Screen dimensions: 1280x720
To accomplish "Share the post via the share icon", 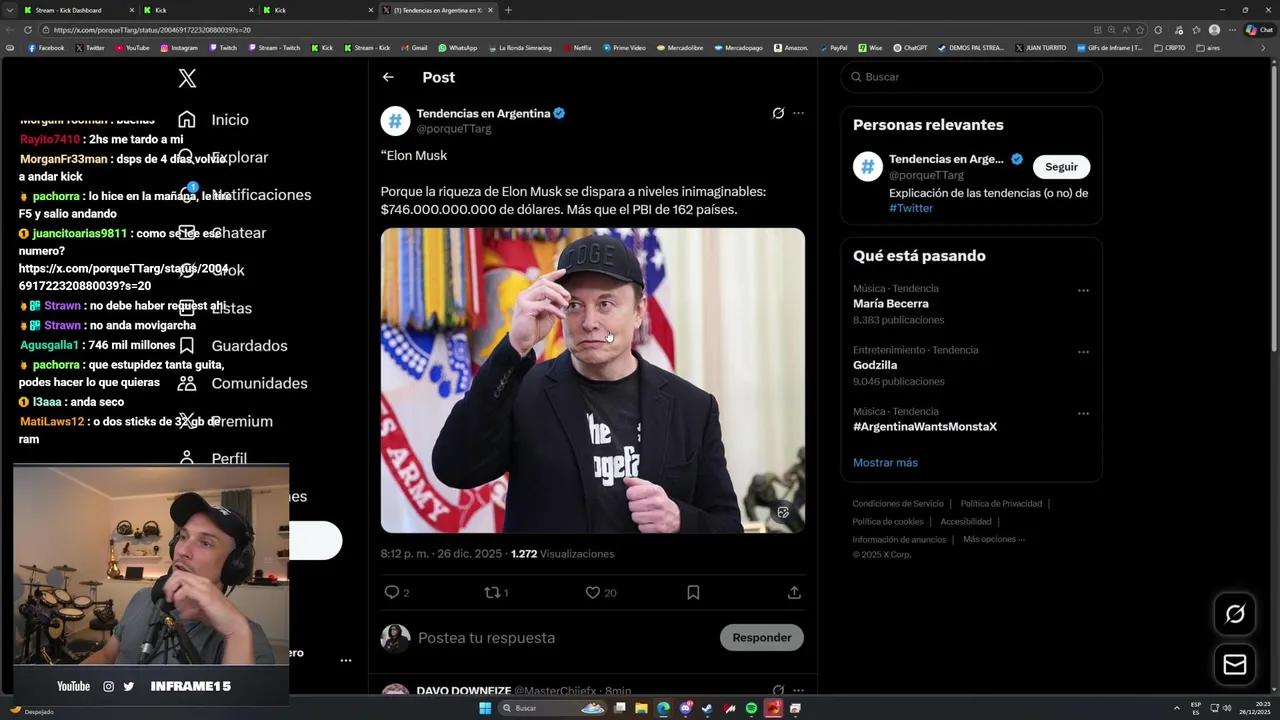I will tap(794, 592).
